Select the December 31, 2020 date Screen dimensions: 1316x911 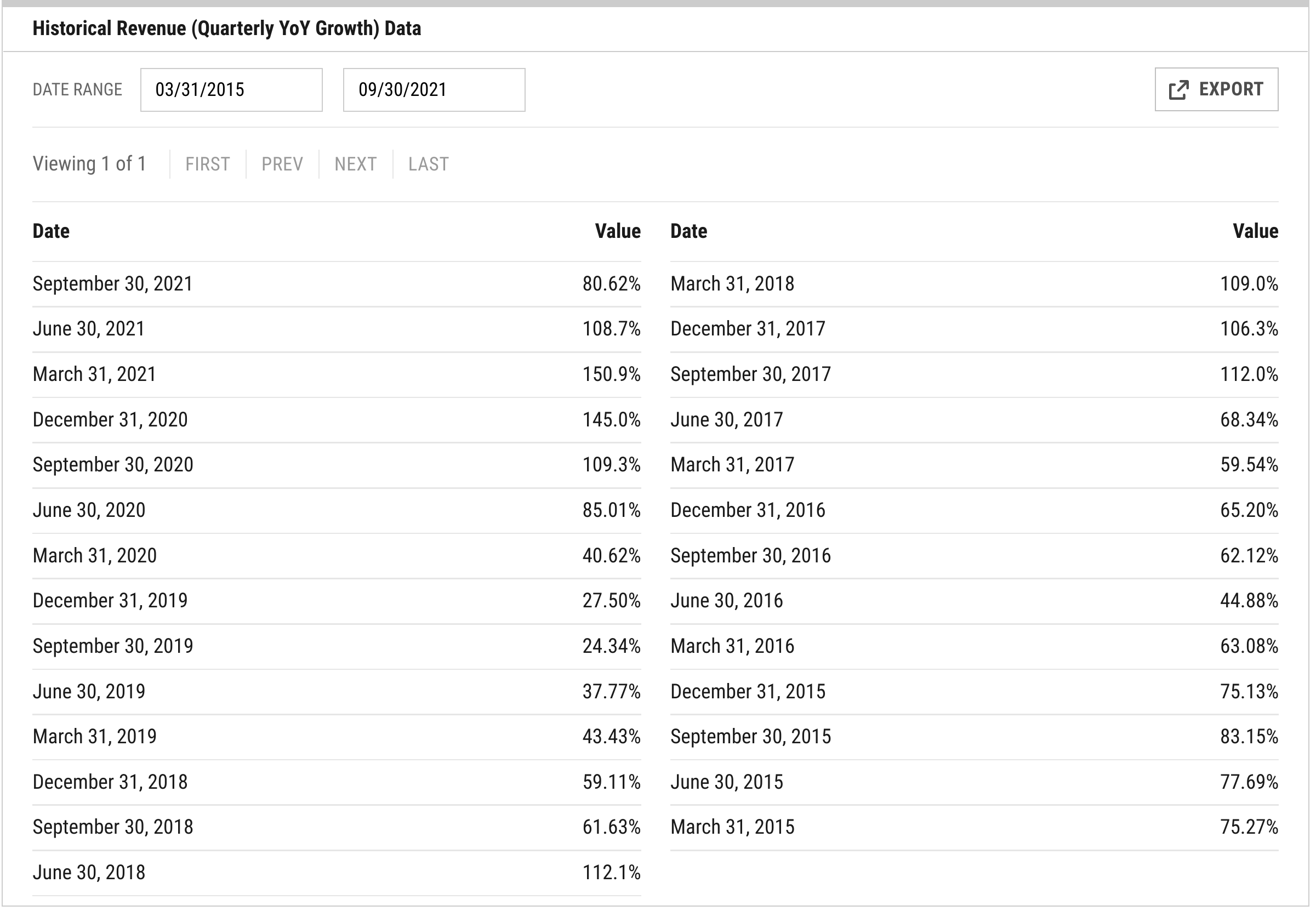coord(110,419)
